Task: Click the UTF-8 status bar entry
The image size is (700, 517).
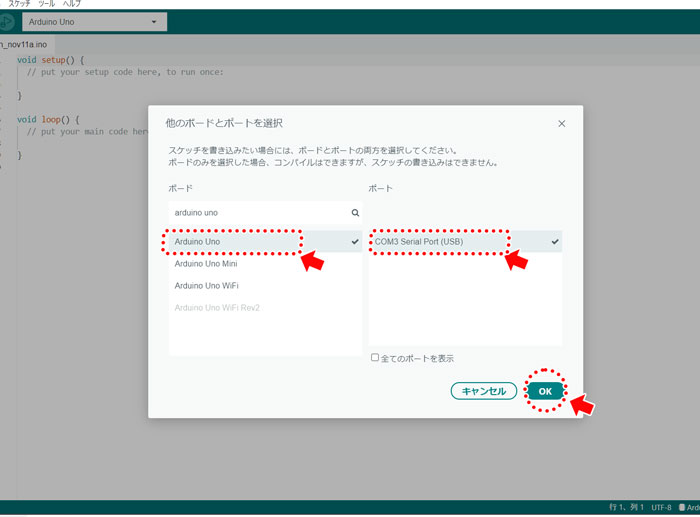Action: (661, 507)
